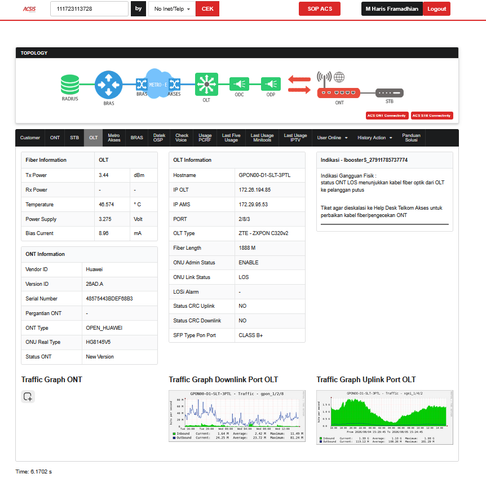Click the Traffic Graph ONT heading
The height and width of the screenshot is (500, 486).
(x=52, y=380)
